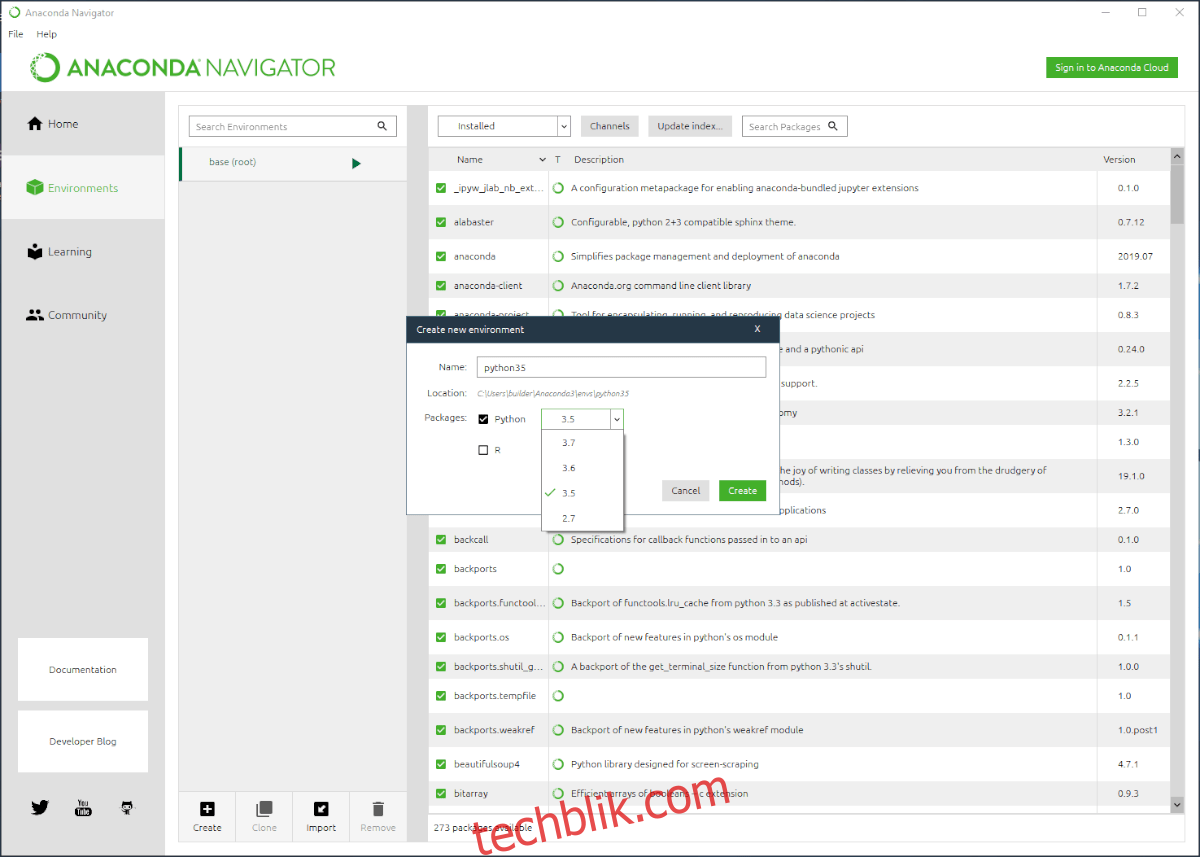Open the File menu
This screenshot has height=857, width=1200.
[16, 34]
